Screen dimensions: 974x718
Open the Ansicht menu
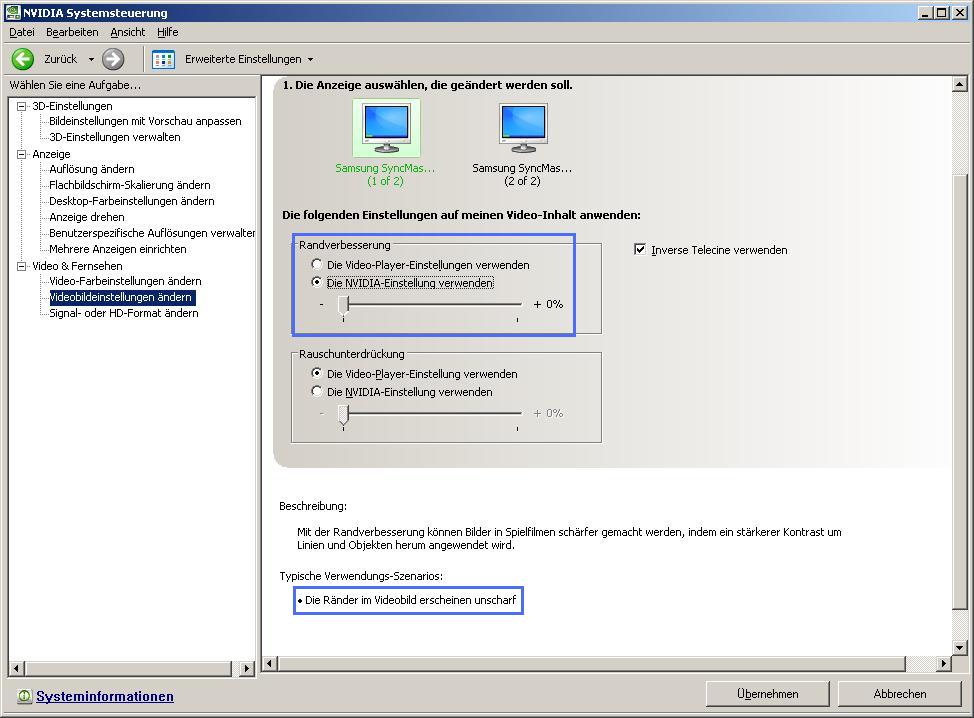pos(128,32)
